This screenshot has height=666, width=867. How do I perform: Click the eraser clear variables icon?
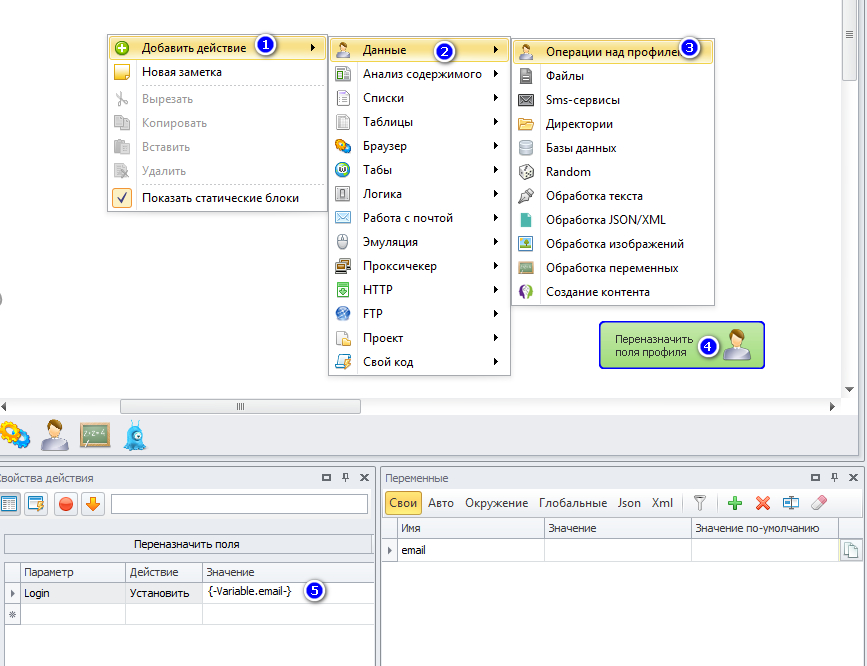819,503
